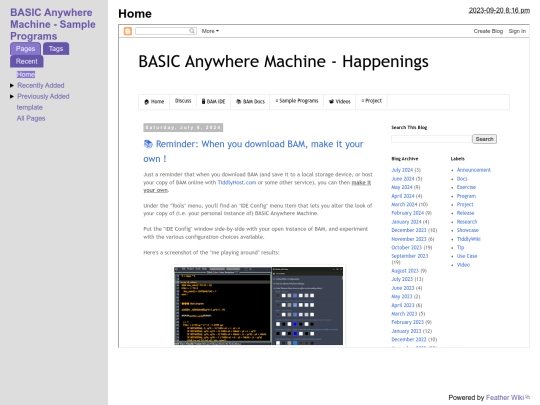The width and height of the screenshot is (540, 405).
Task: Open the Reminder post title link
Action: click(x=253, y=151)
